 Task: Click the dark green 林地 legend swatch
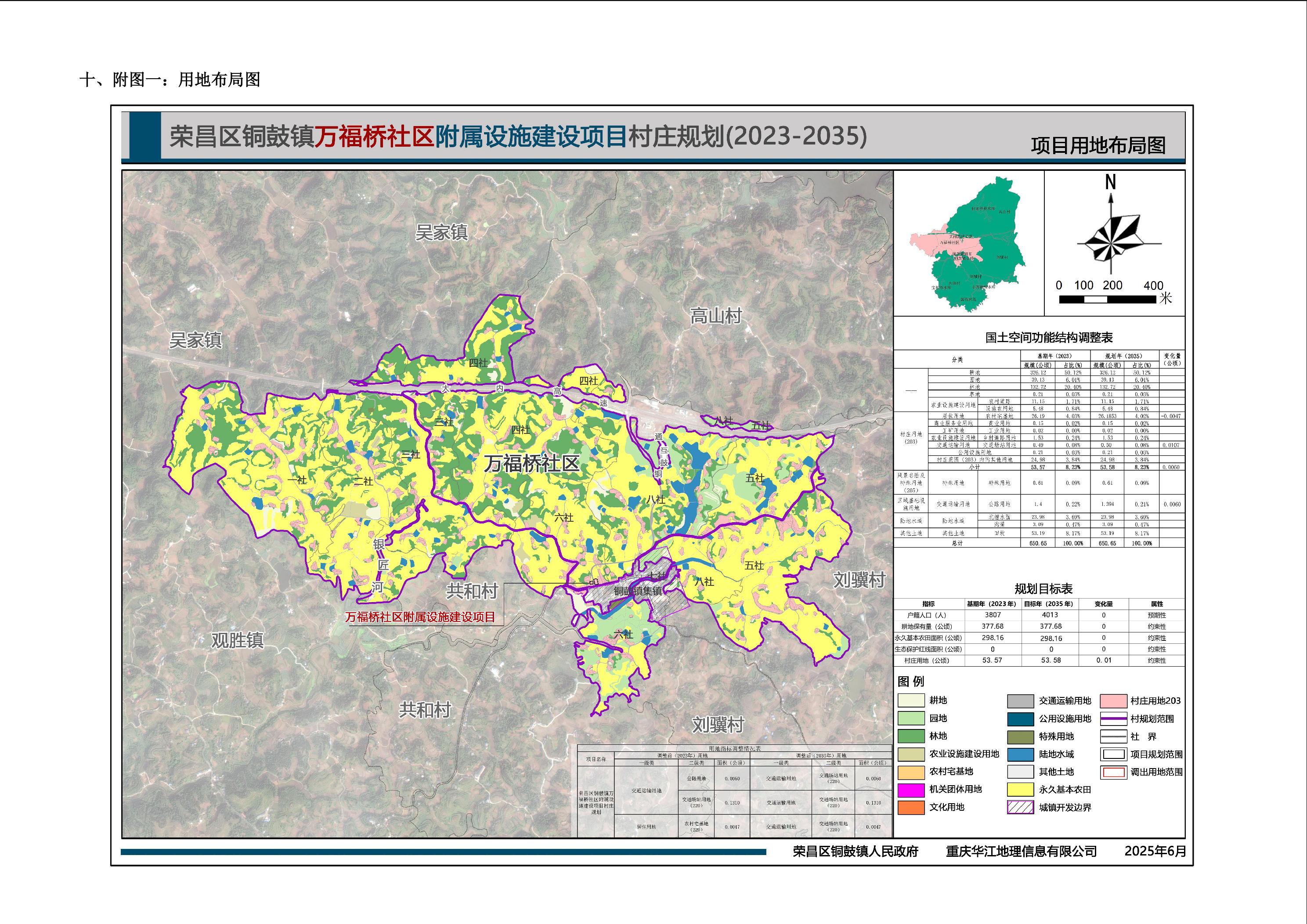point(911,736)
